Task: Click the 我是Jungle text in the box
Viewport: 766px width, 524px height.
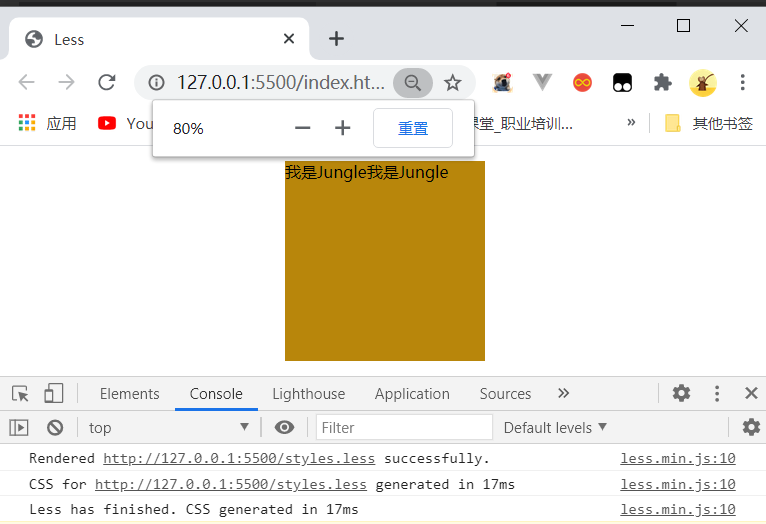Action: pyautogui.click(x=366, y=172)
